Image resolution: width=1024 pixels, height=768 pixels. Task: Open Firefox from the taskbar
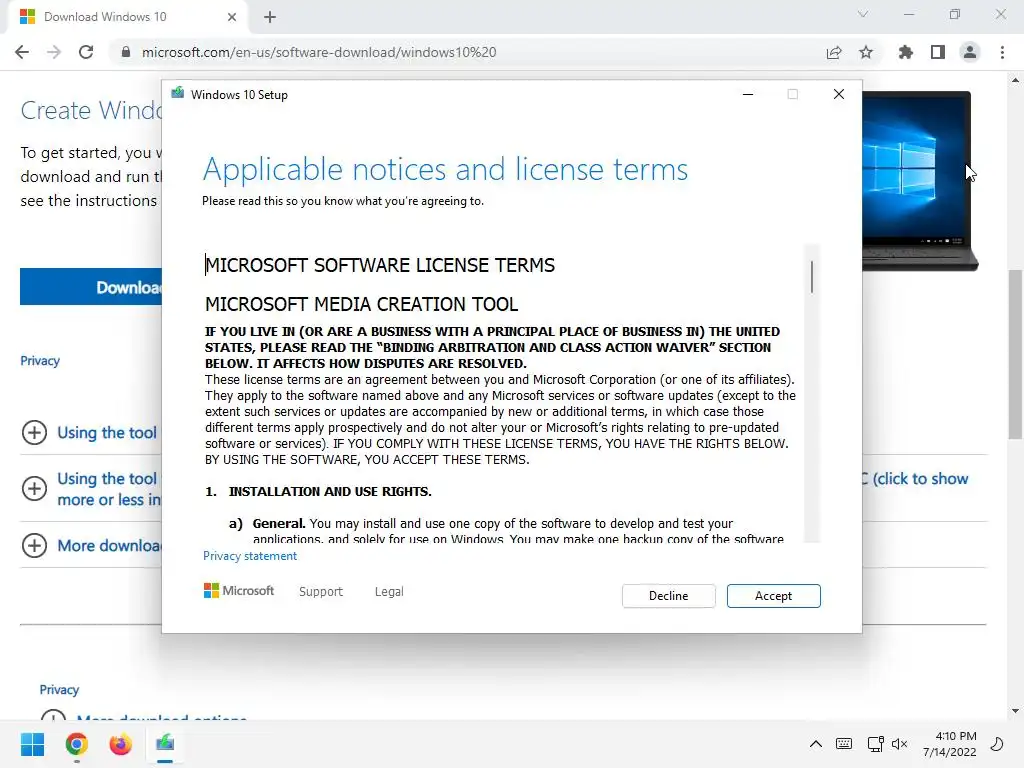pyautogui.click(x=120, y=744)
